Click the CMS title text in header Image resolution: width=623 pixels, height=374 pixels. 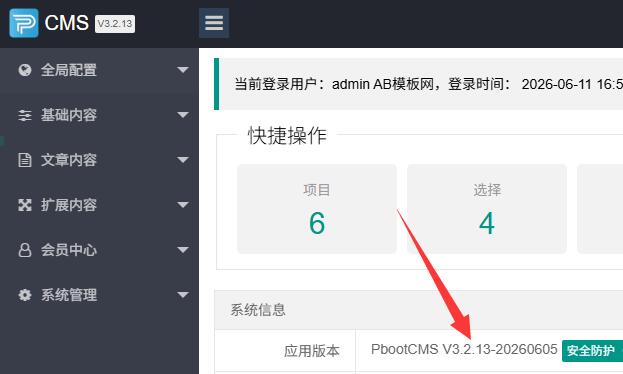[66, 23]
